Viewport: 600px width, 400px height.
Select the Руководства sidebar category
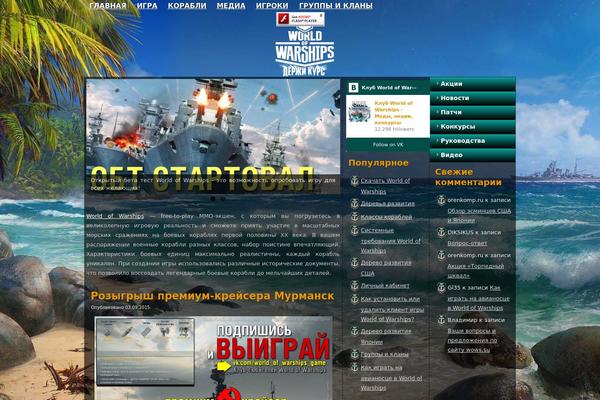pyautogui.click(x=473, y=141)
